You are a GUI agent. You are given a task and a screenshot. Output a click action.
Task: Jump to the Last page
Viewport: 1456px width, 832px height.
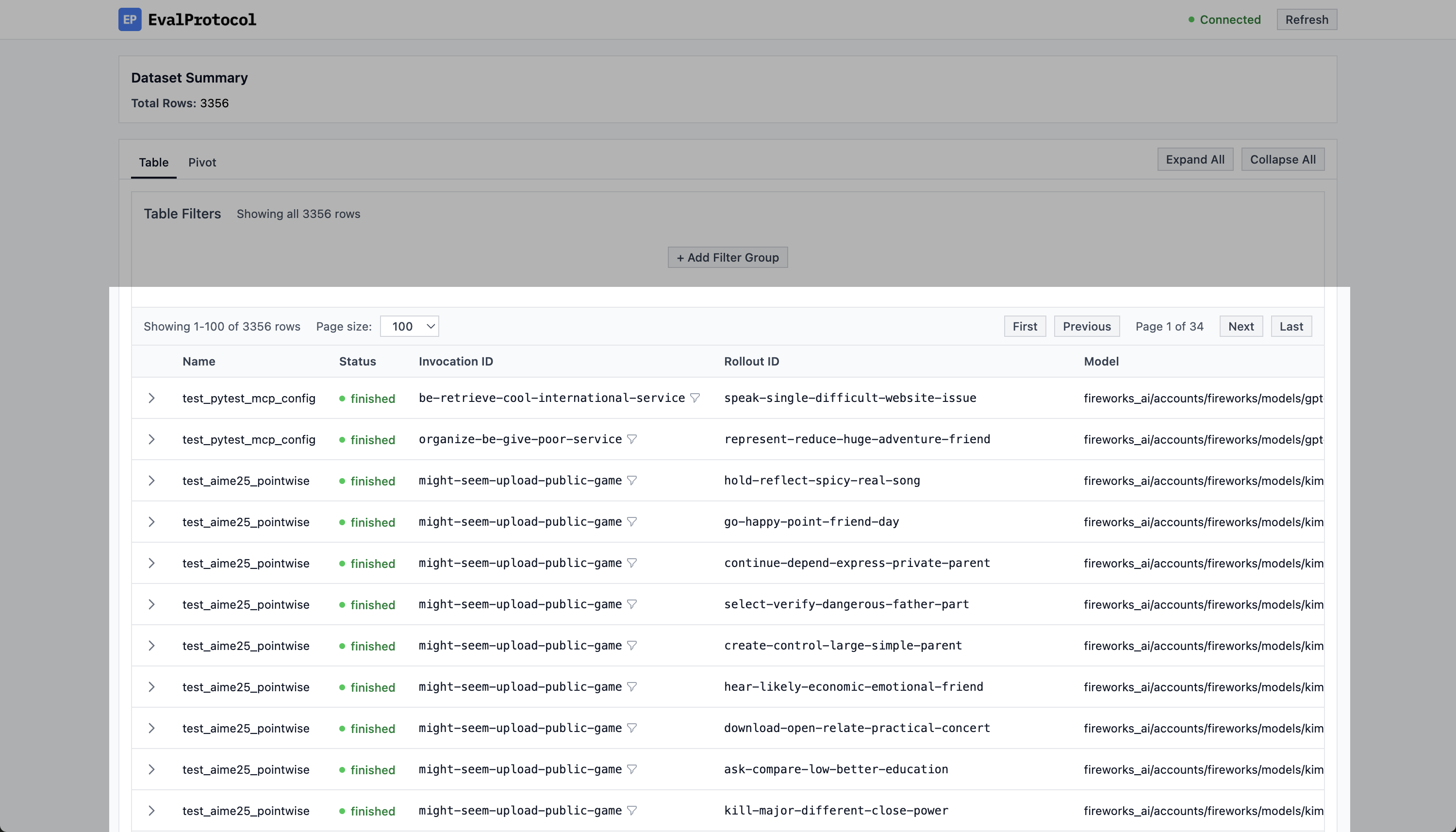tap(1291, 326)
